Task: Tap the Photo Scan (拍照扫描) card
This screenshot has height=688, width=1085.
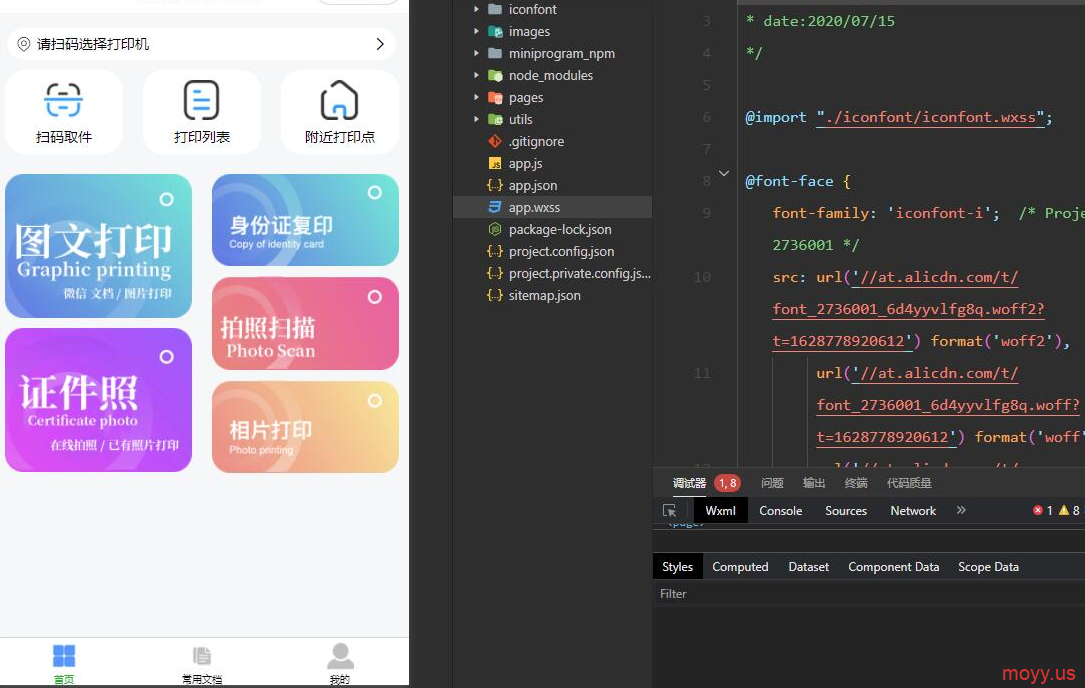Action: [x=305, y=323]
